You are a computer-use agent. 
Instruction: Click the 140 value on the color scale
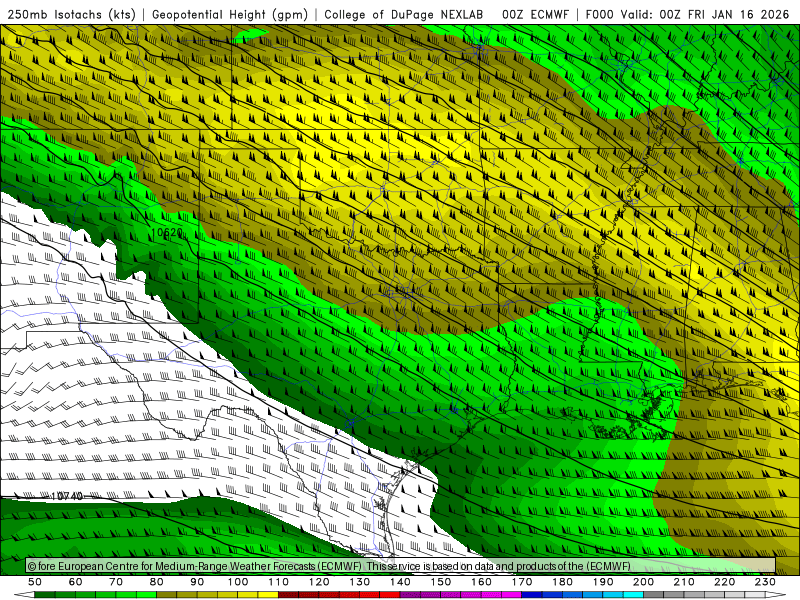point(400,582)
